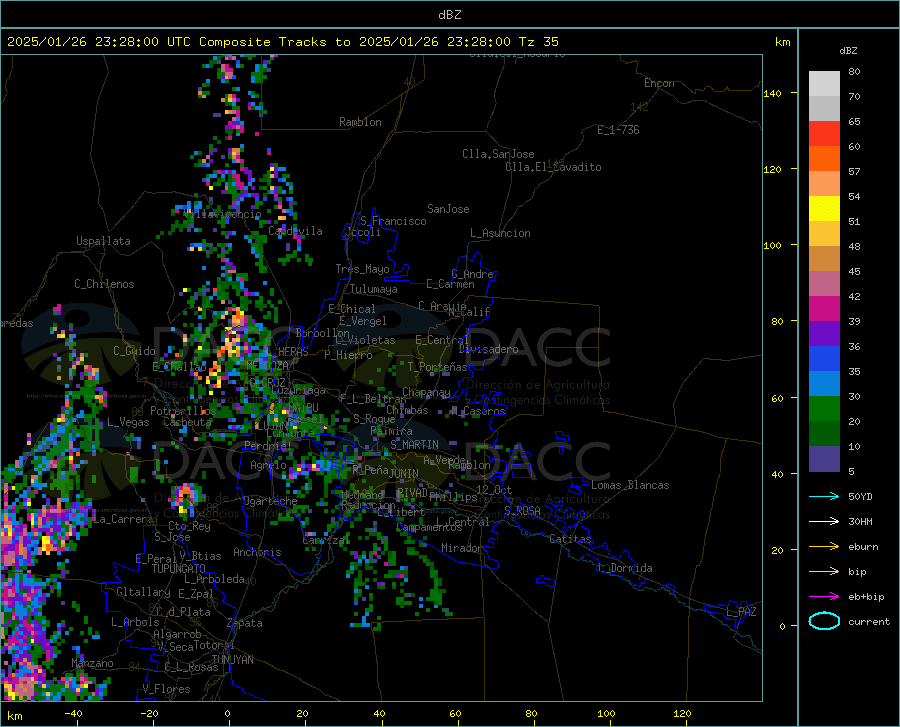900x727 pixels.
Task: Click the 'Uspallata' map label
Action: (x=103, y=241)
